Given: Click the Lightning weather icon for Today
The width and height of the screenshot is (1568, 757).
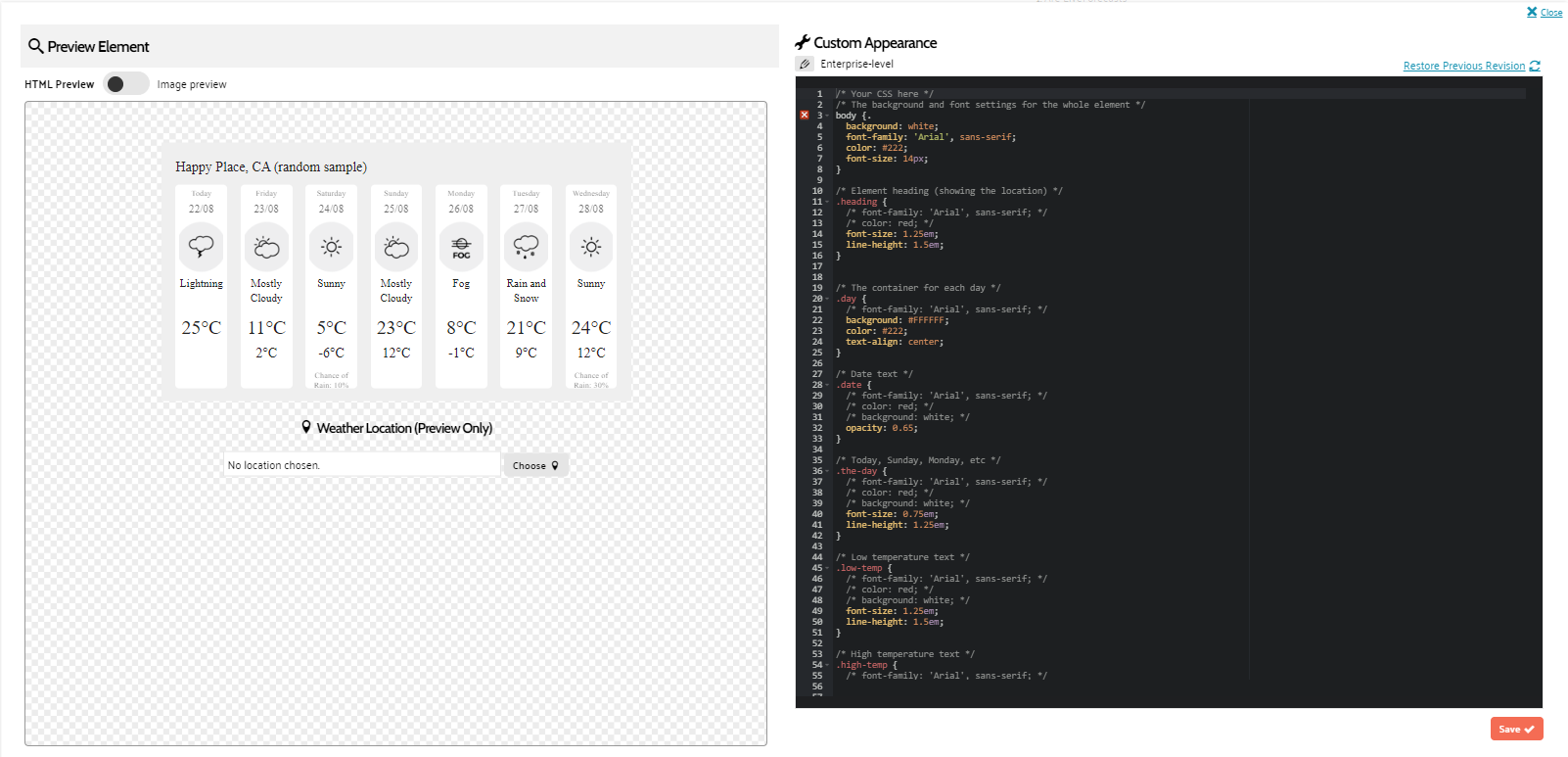Looking at the screenshot, I should point(201,247).
